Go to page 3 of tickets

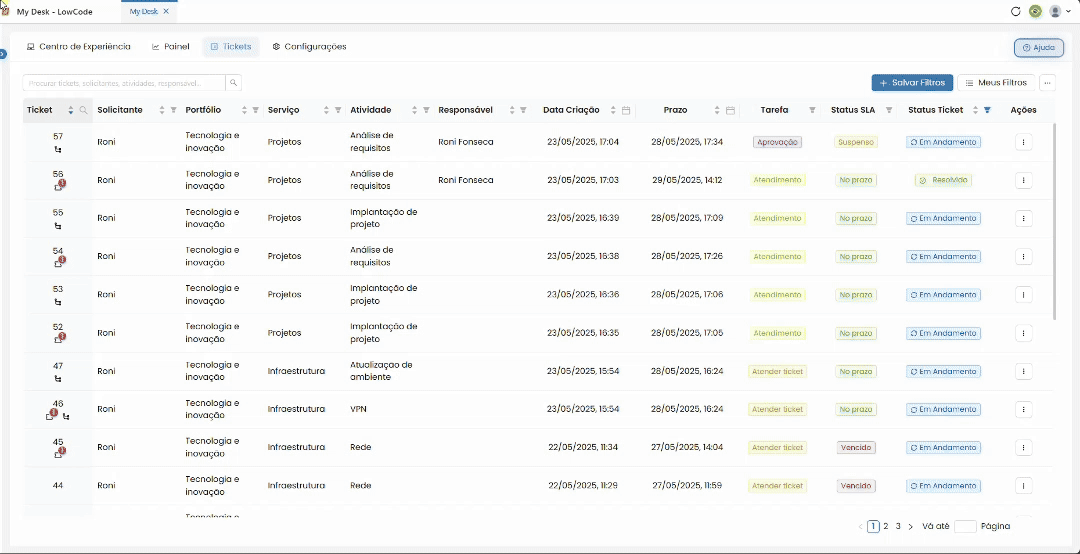pyautogui.click(x=898, y=526)
